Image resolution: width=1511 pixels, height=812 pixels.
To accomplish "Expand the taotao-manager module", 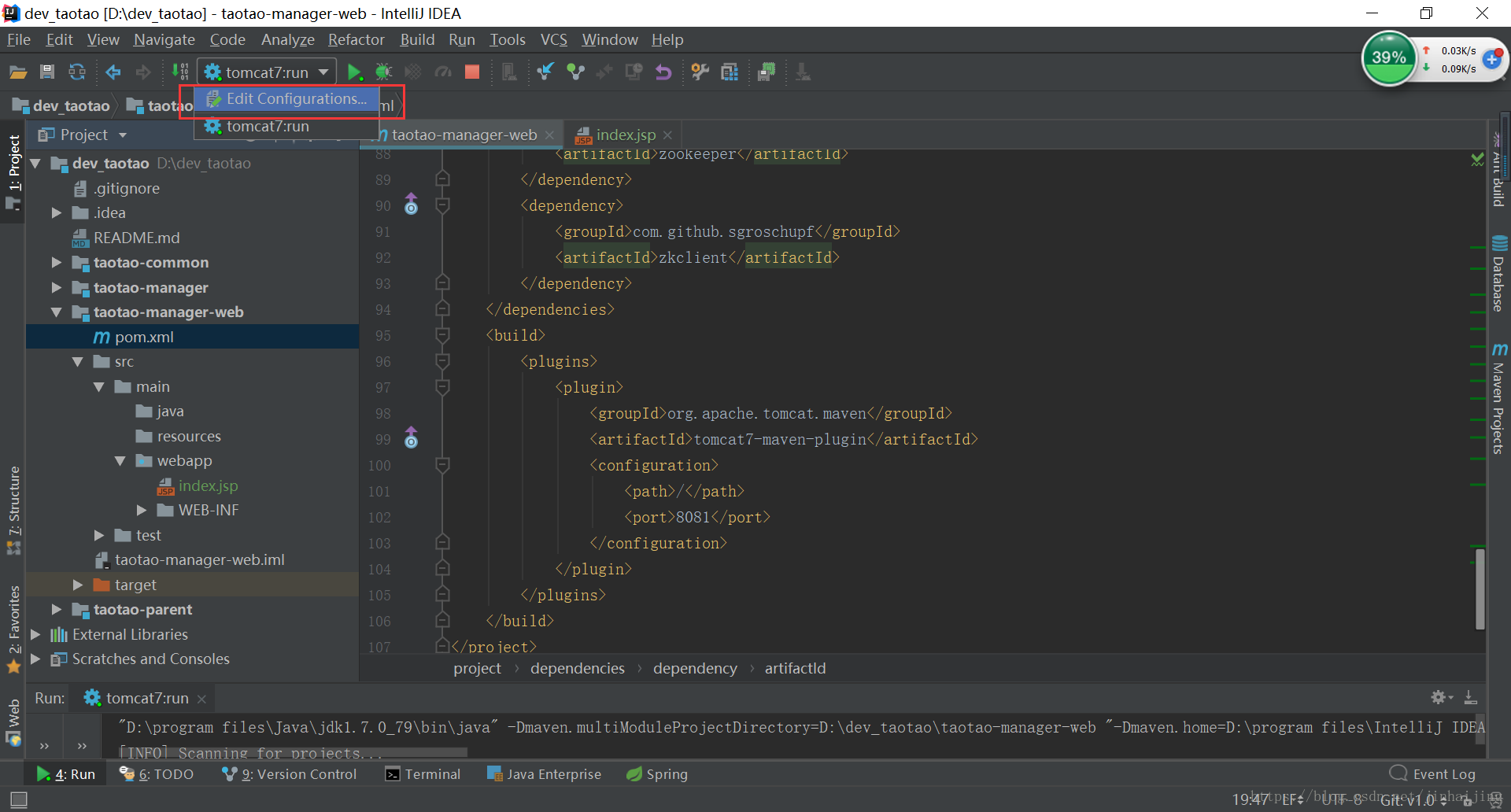I will [x=56, y=288].
